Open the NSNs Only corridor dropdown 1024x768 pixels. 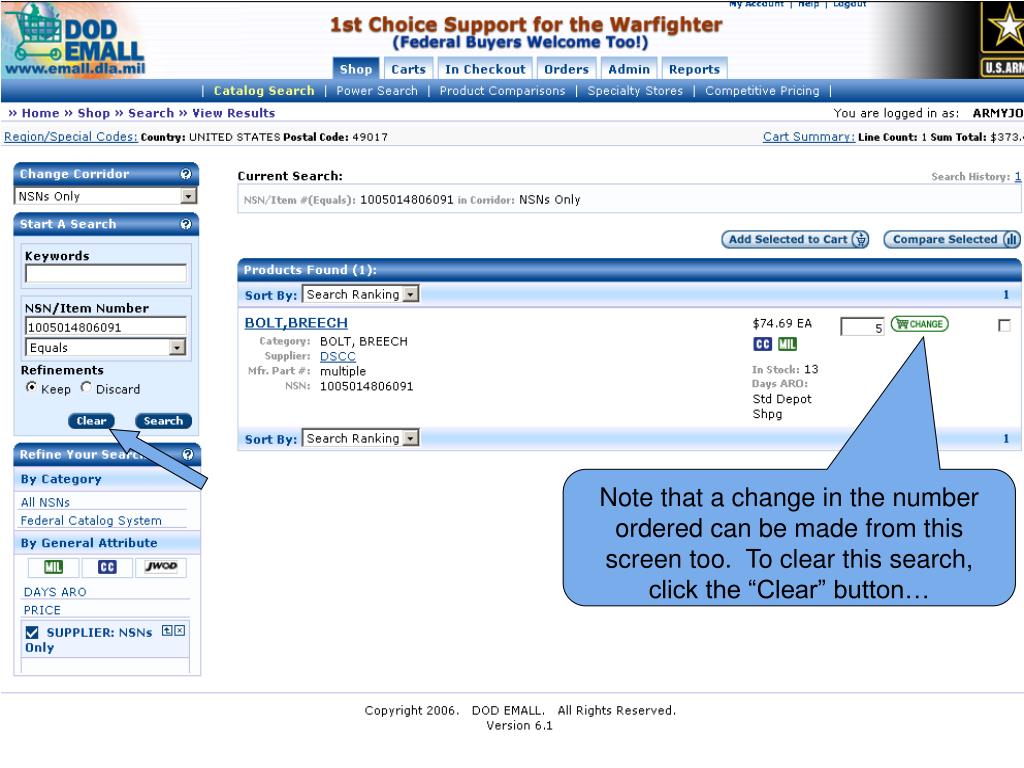tap(106, 196)
